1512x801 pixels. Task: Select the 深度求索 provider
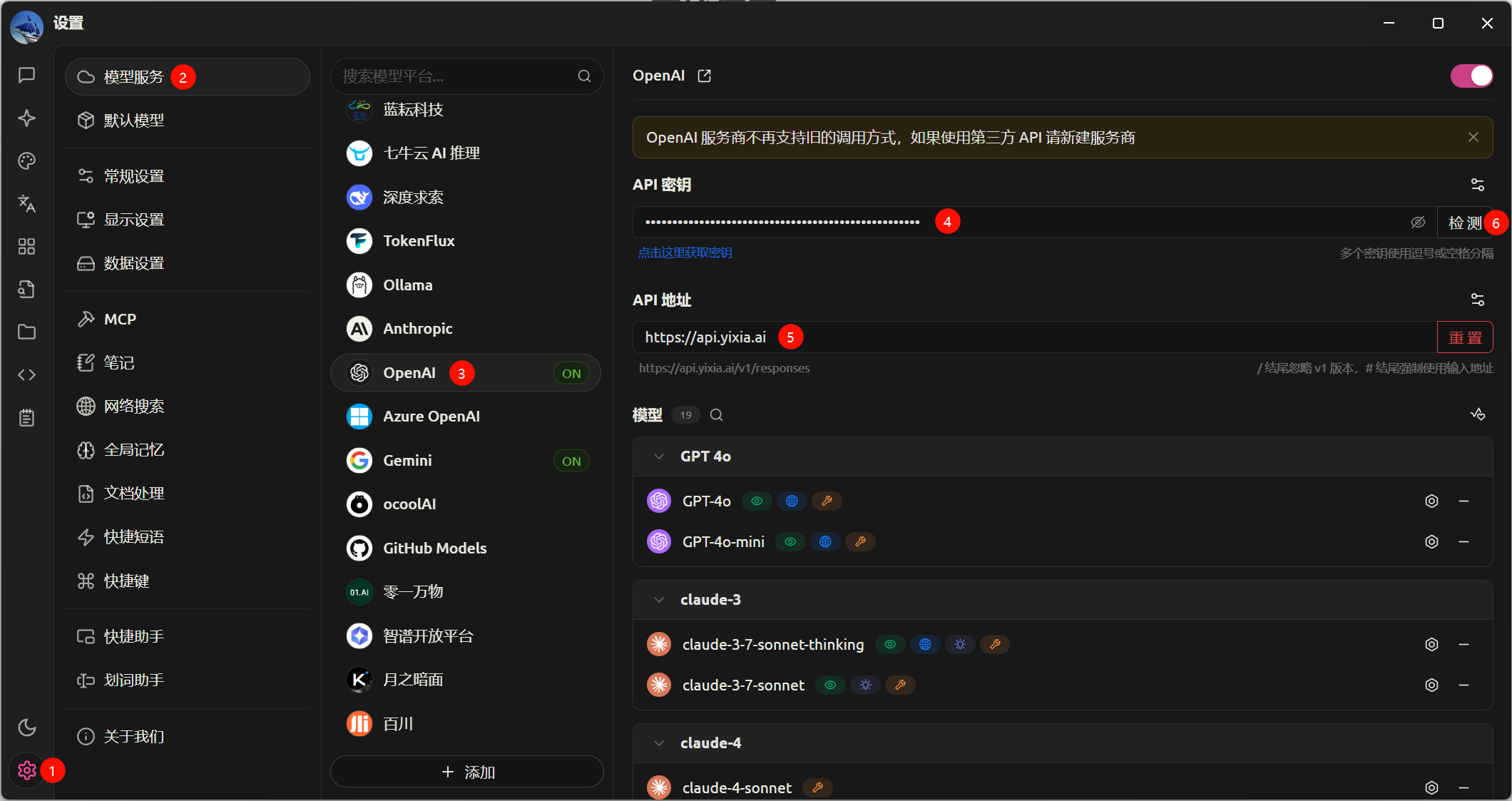[x=466, y=198]
